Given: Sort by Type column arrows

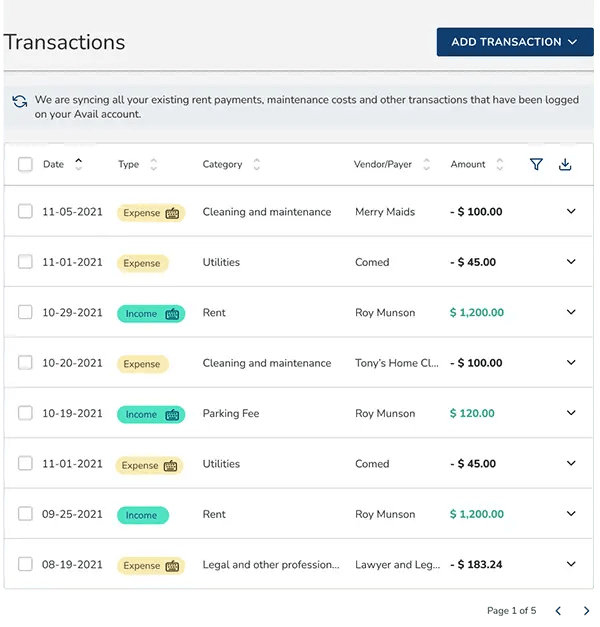Looking at the screenshot, I should click(153, 164).
